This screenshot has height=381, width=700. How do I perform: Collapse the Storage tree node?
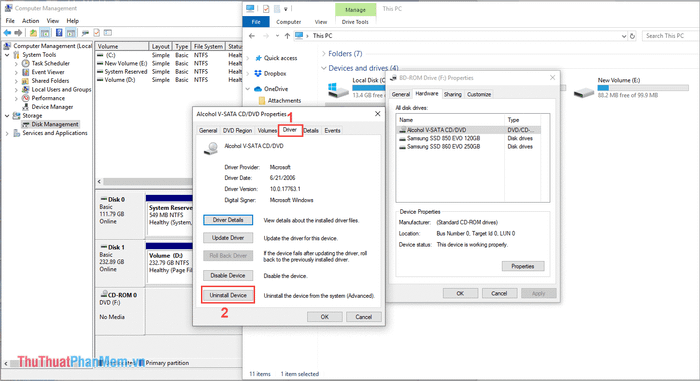coord(7,116)
